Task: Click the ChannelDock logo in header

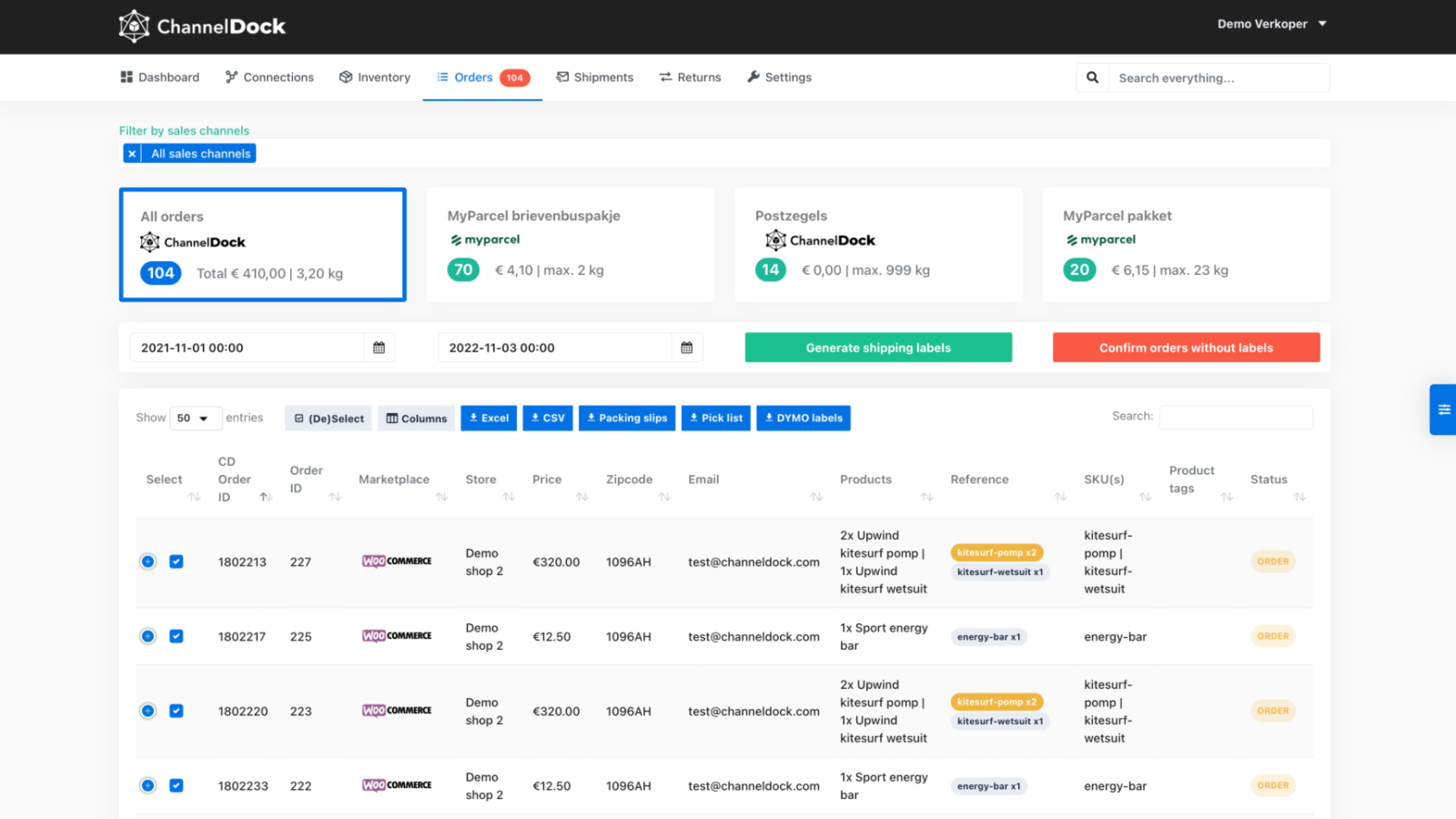Action: pyautogui.click(x=202, y=26)
